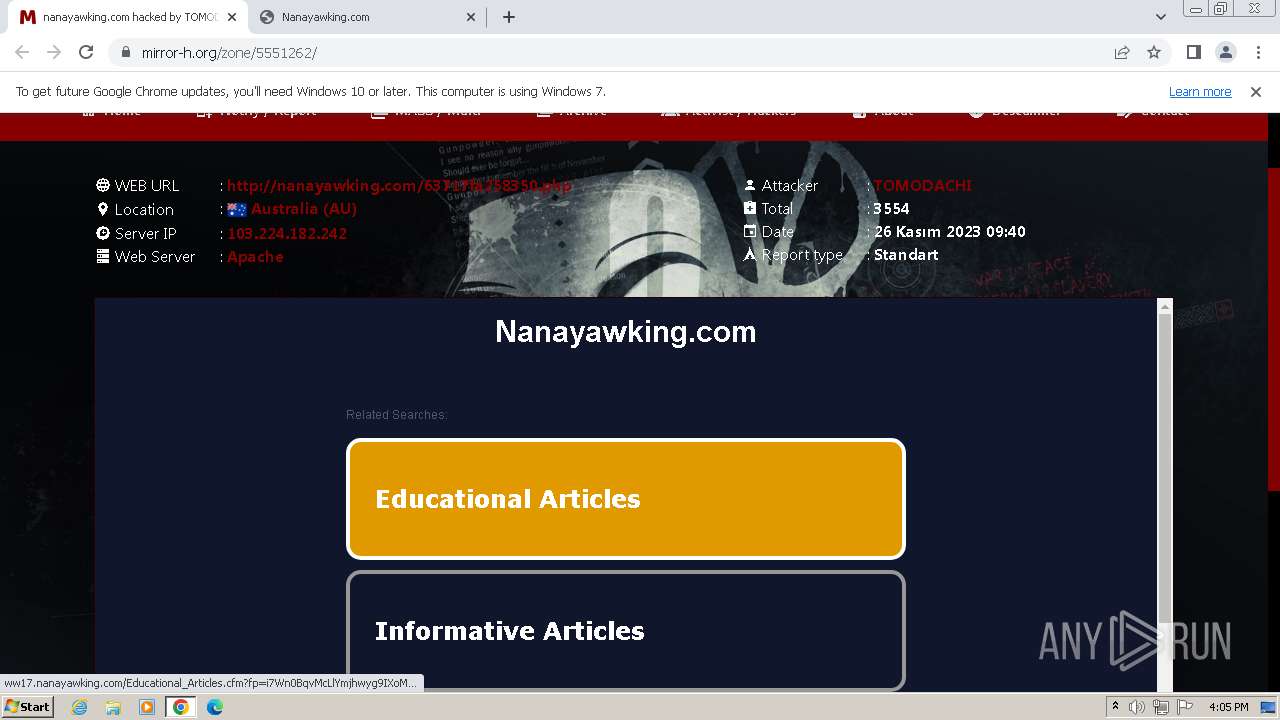Click the server IP 103.224.182.242 link
1280x720 pixels.
pos(287,233)
